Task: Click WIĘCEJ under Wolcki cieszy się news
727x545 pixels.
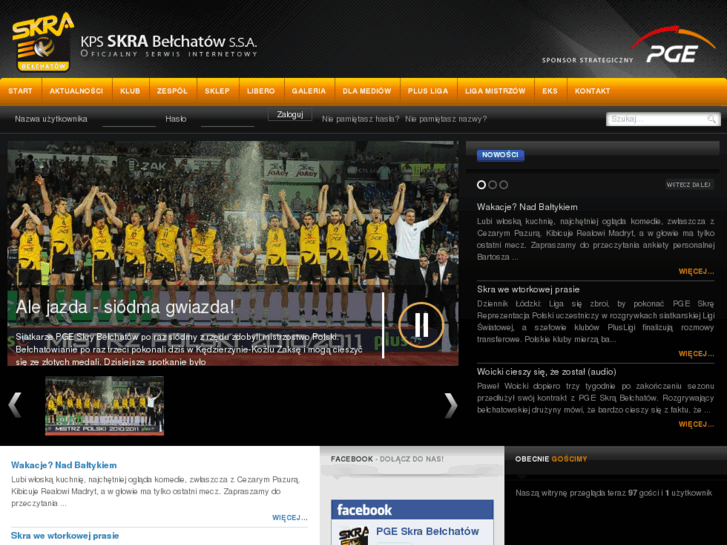Action: point(696,424)
